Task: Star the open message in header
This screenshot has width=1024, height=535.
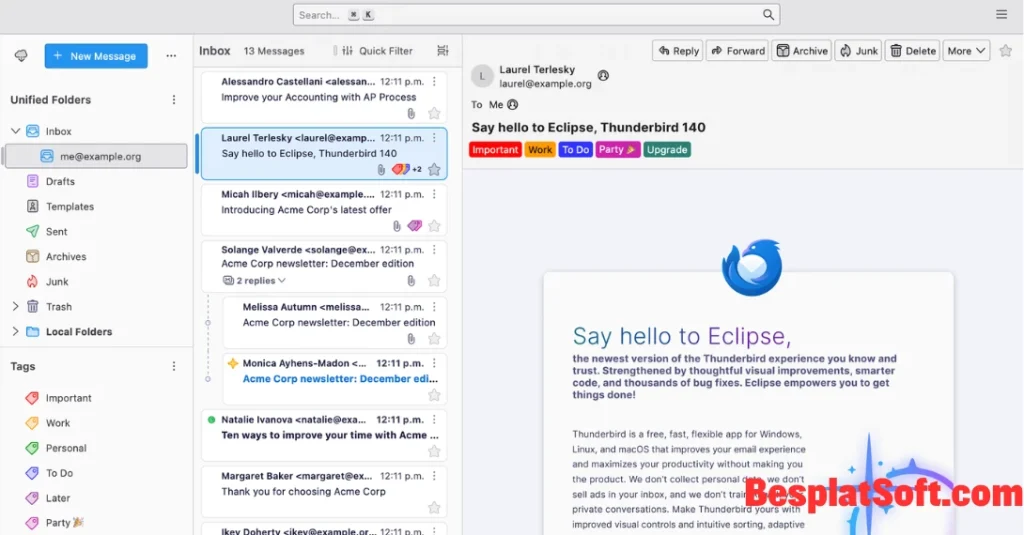Action: (x=1006, y=51)
